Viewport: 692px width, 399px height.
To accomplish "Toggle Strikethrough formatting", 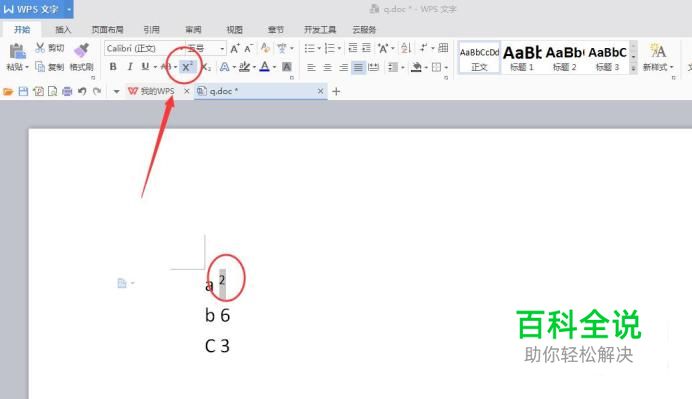I will pyautogui.click(x=166, y=67).
